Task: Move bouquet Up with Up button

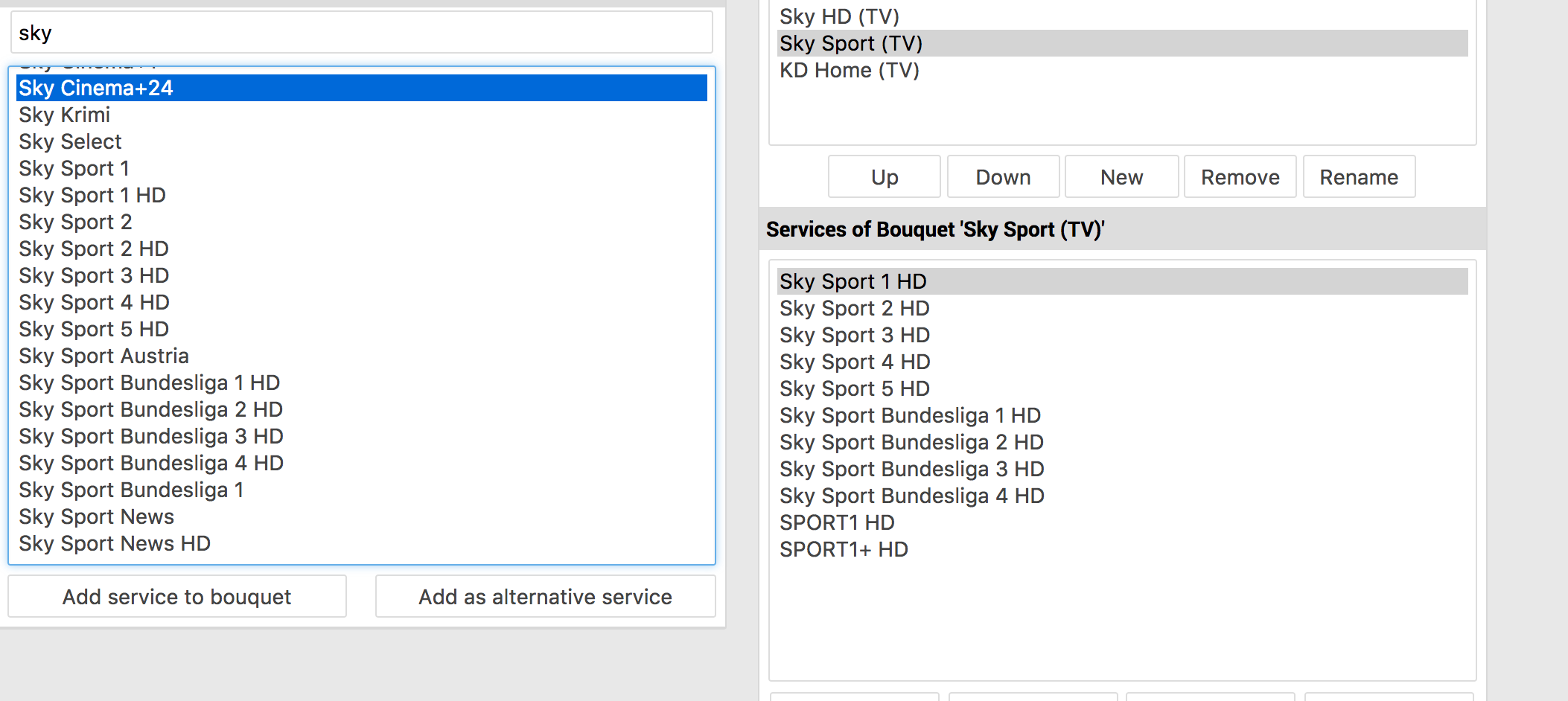Action: pos(885,177)
